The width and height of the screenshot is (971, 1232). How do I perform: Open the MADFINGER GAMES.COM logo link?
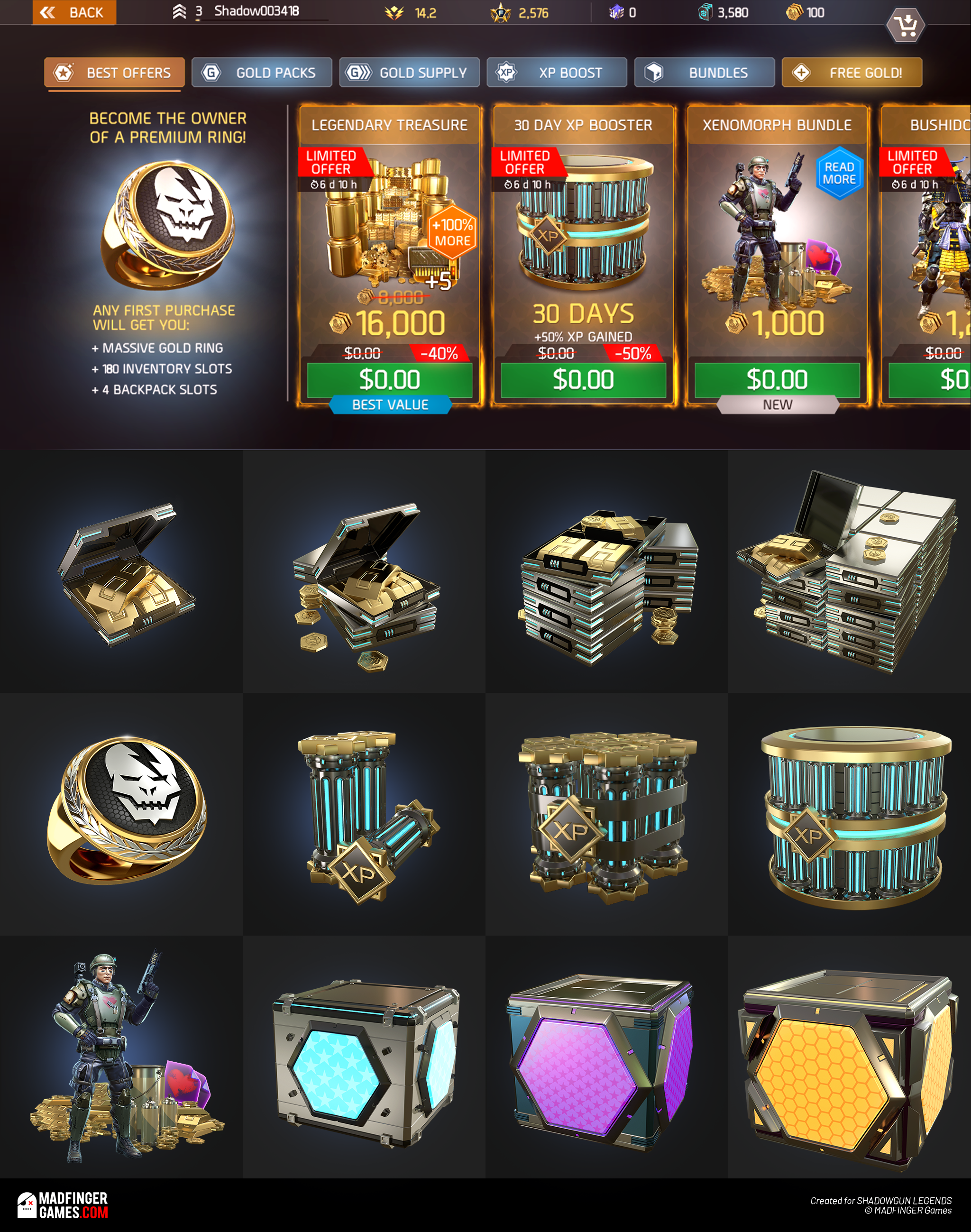tap(63, 1205)
